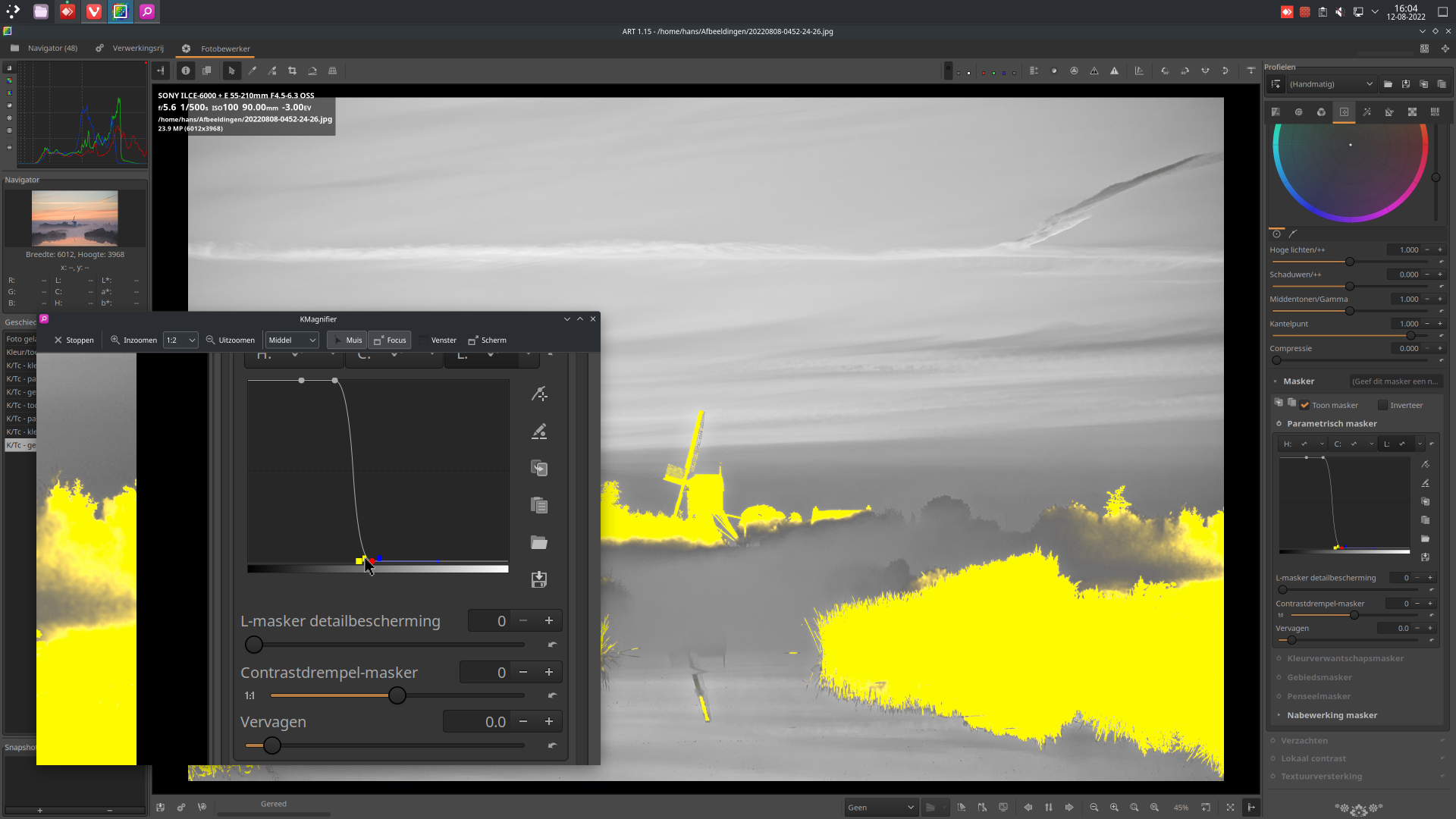The width and height of the screenshot is (1456, 819).
Task: Click the Compressie slider handle
Action: (1276, 360)
